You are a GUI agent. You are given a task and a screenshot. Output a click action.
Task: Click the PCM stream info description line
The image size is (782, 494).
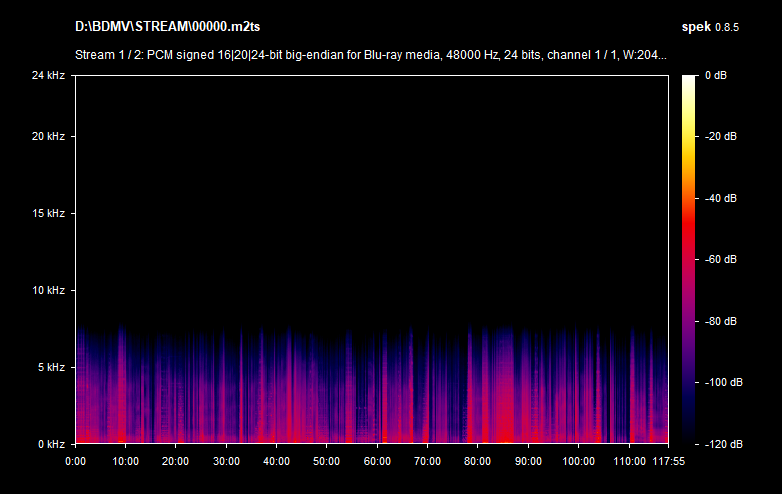[371, 55]
